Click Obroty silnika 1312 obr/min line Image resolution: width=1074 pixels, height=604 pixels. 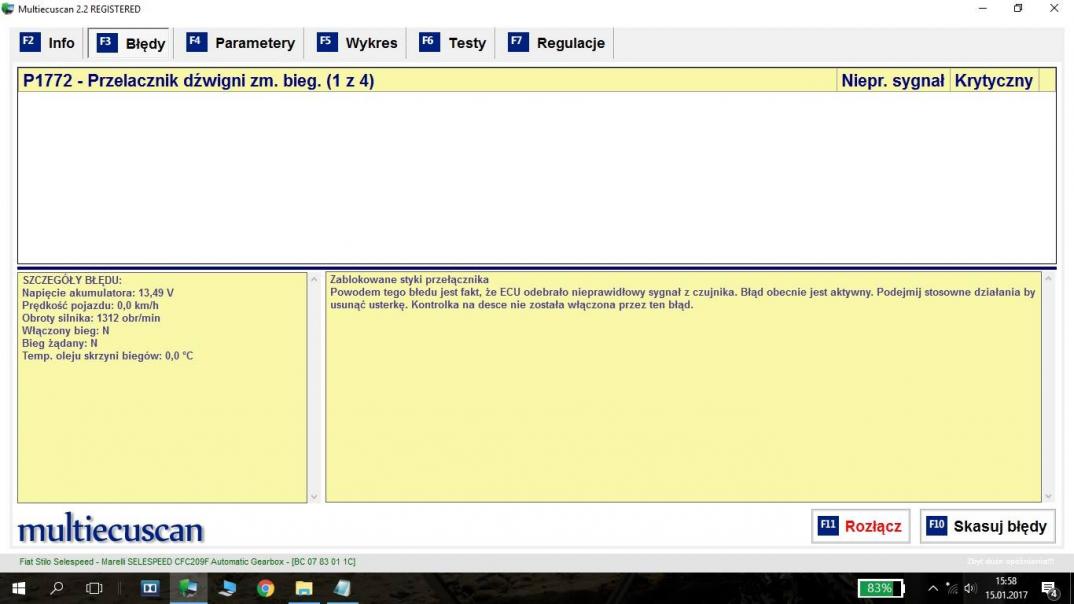pos(91,318)
